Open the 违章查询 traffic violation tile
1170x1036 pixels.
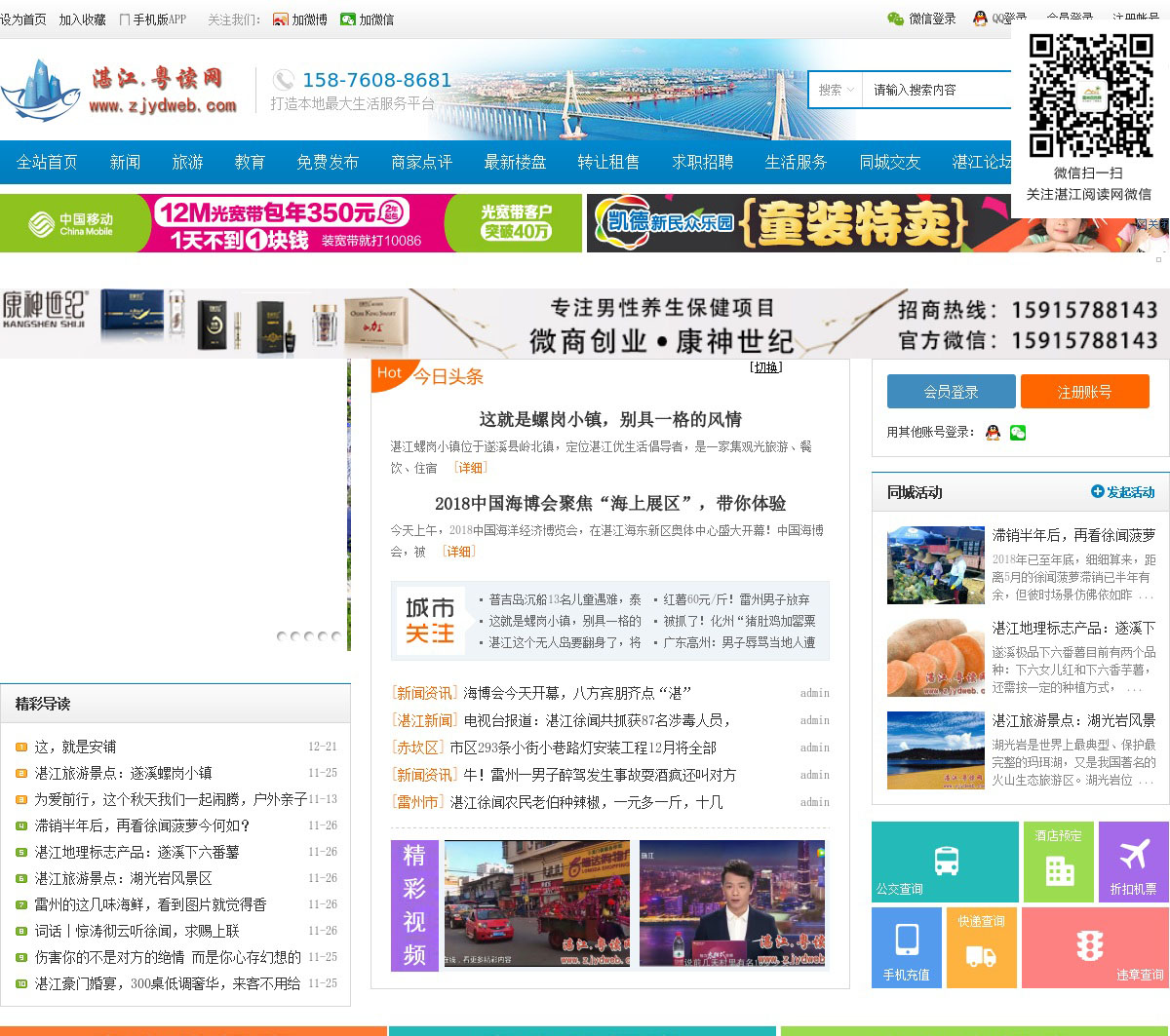[x=1094, y=947]
